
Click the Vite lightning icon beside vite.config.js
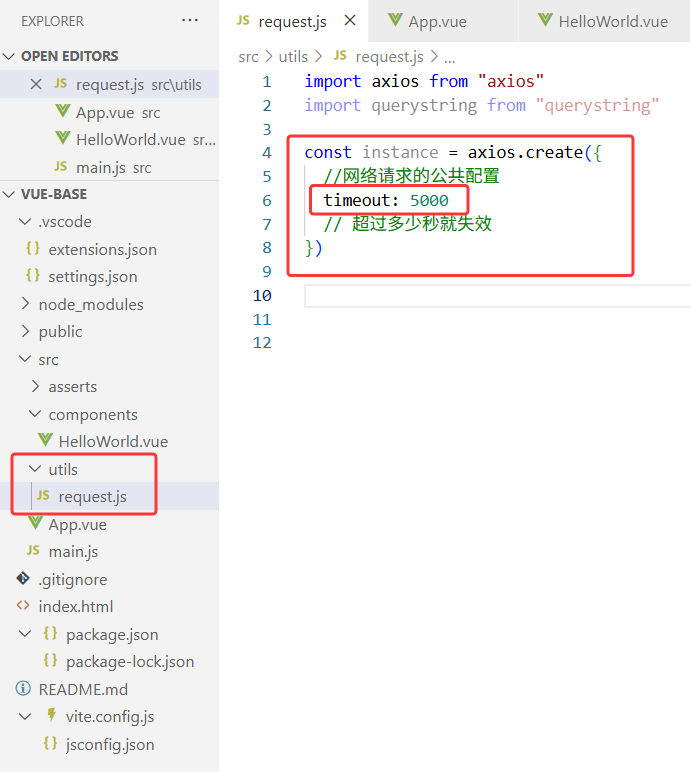[51, 715]
